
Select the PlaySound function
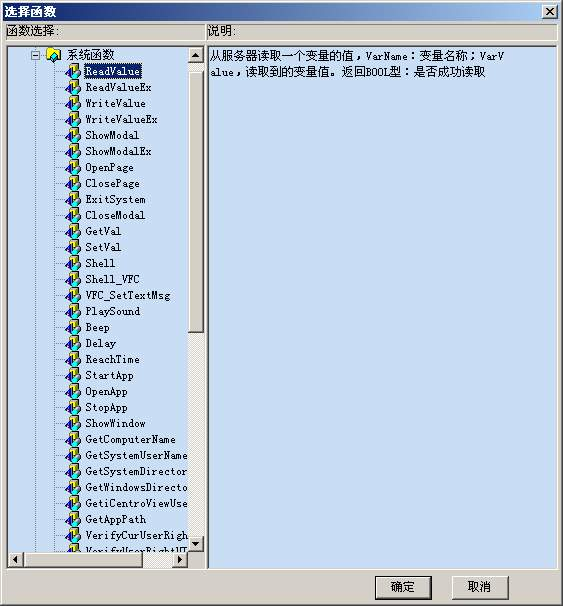coord(113,312)
